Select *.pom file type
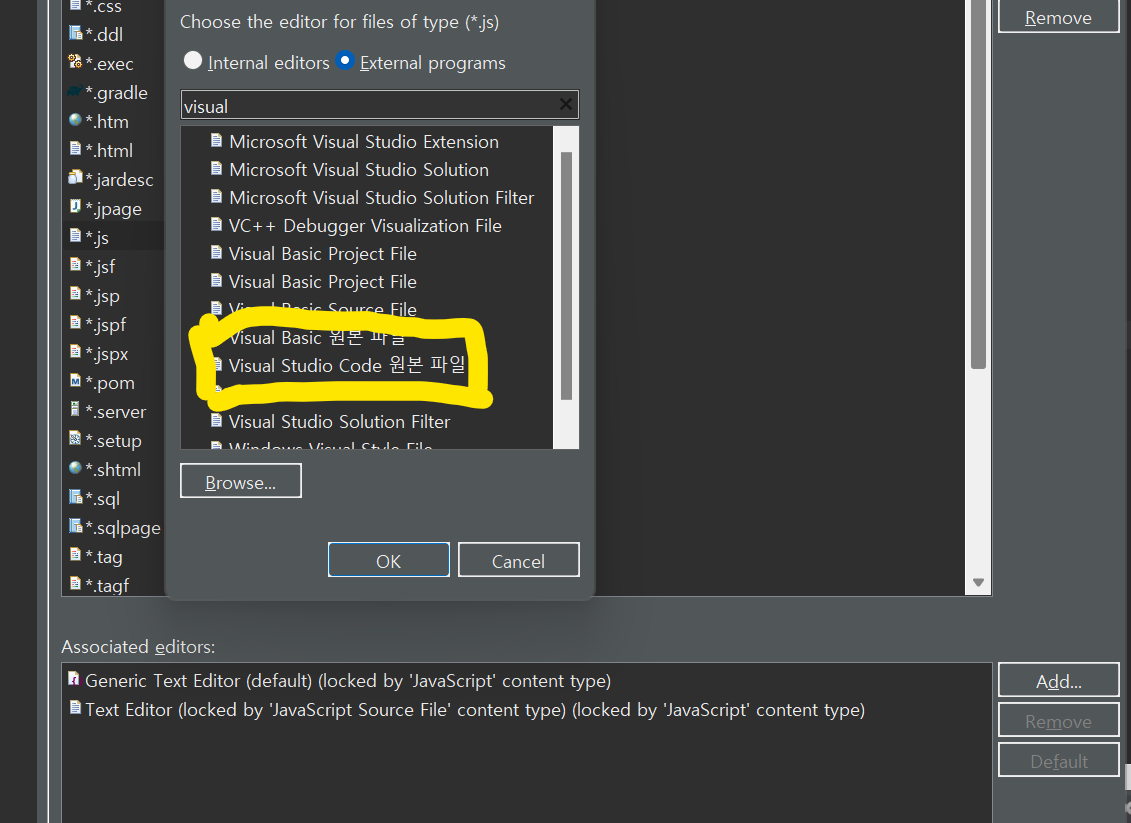 click(x=110, y=383)
